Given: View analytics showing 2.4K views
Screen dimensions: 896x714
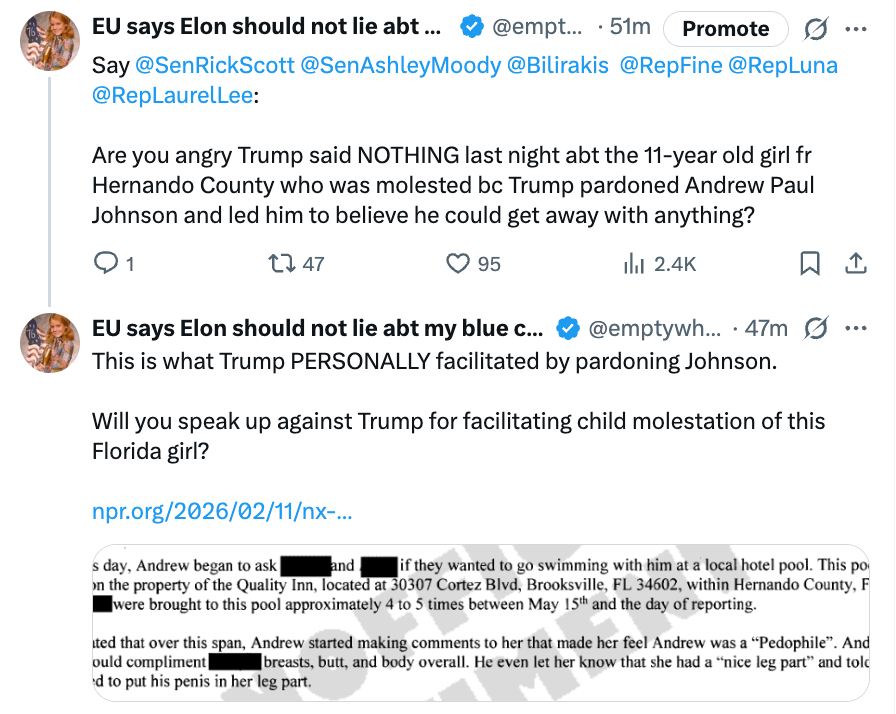Looking at the screenshot, I should 634,263.
